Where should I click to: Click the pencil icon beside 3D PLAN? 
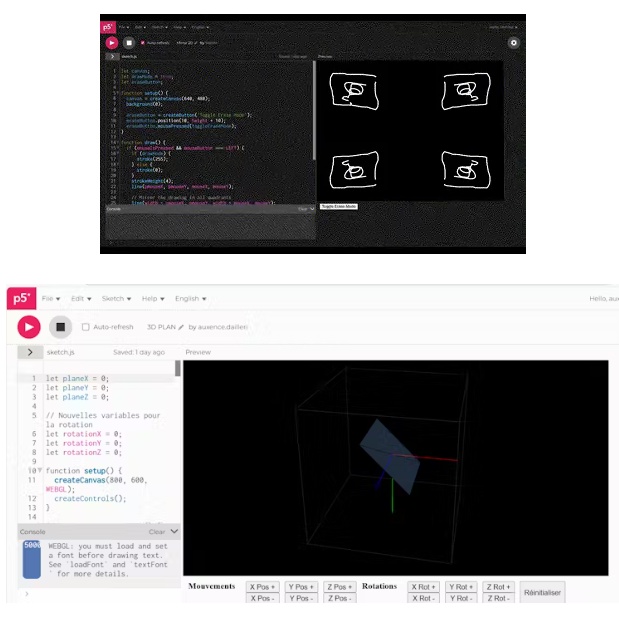(x=181, y=327)
